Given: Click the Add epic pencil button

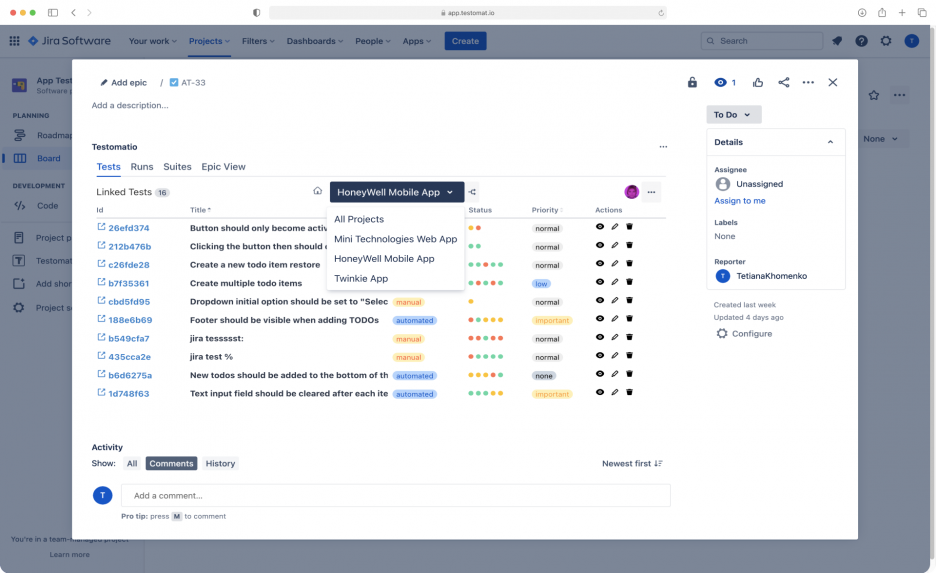Looking at the screenshot, I should pos(124,82).
